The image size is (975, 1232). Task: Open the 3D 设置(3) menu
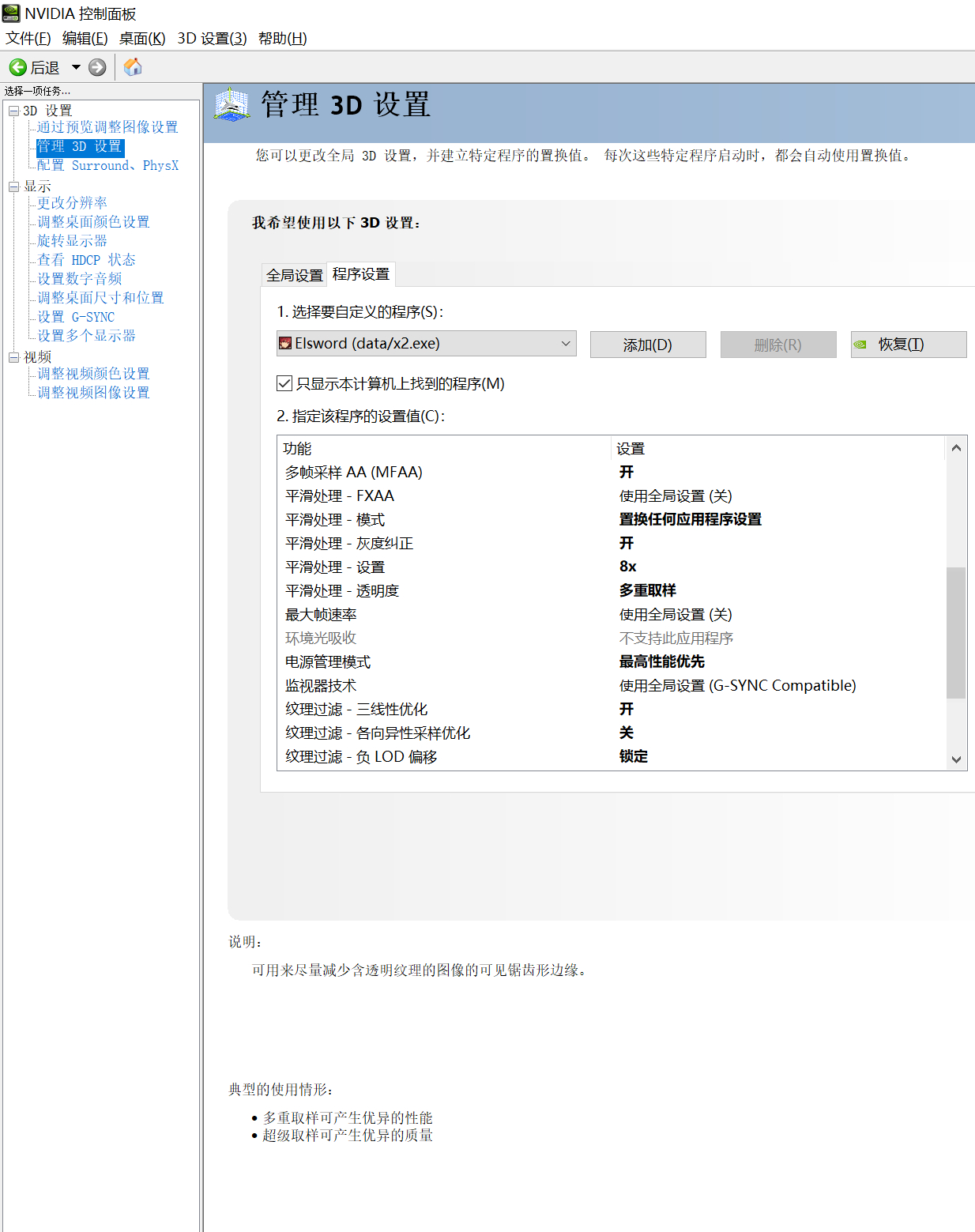click(x=212, y=38)
